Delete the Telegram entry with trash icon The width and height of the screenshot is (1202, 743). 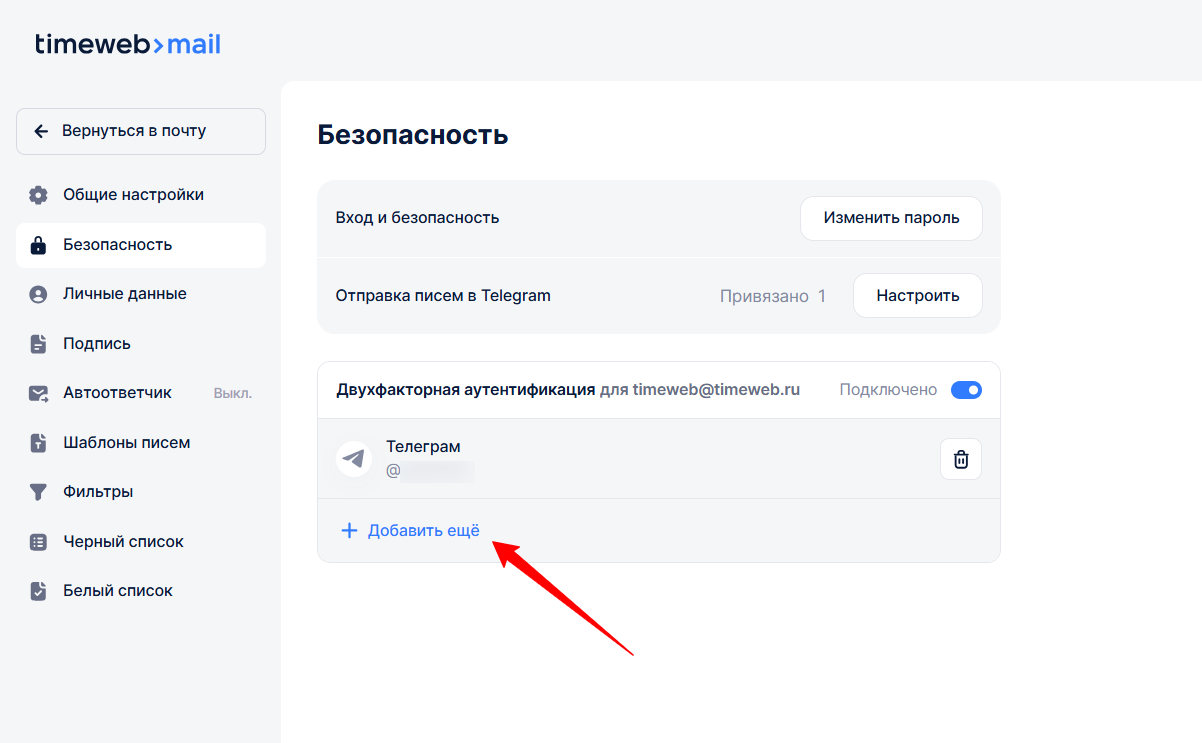pos(960,459)
